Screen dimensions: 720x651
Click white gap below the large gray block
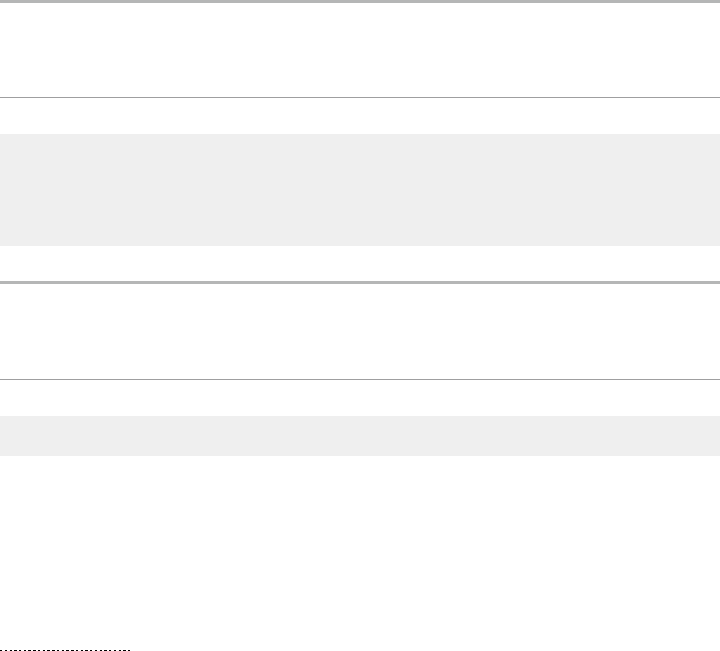point(360,264)
